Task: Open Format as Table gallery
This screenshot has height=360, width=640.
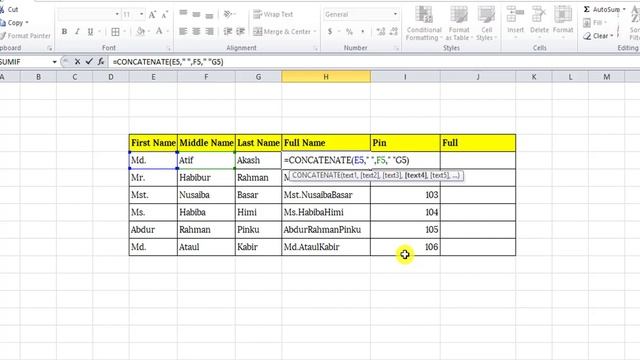Action: (459, 23)
